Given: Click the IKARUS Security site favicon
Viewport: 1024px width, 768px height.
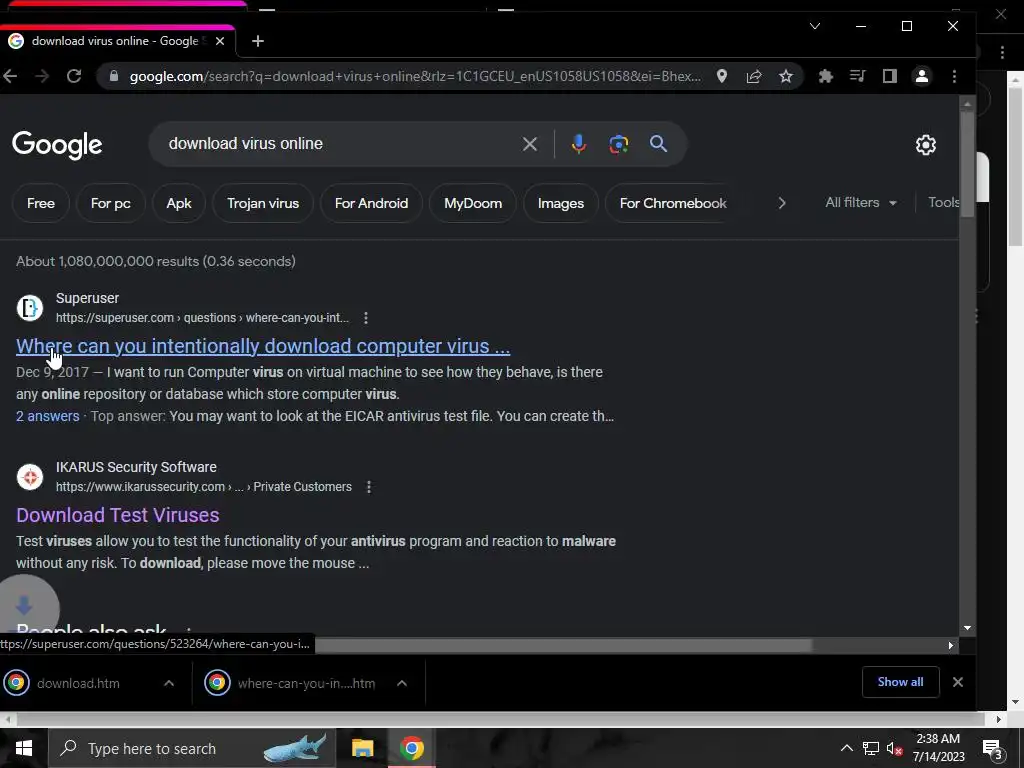Looking at the screenshot, I should (29, 477).
